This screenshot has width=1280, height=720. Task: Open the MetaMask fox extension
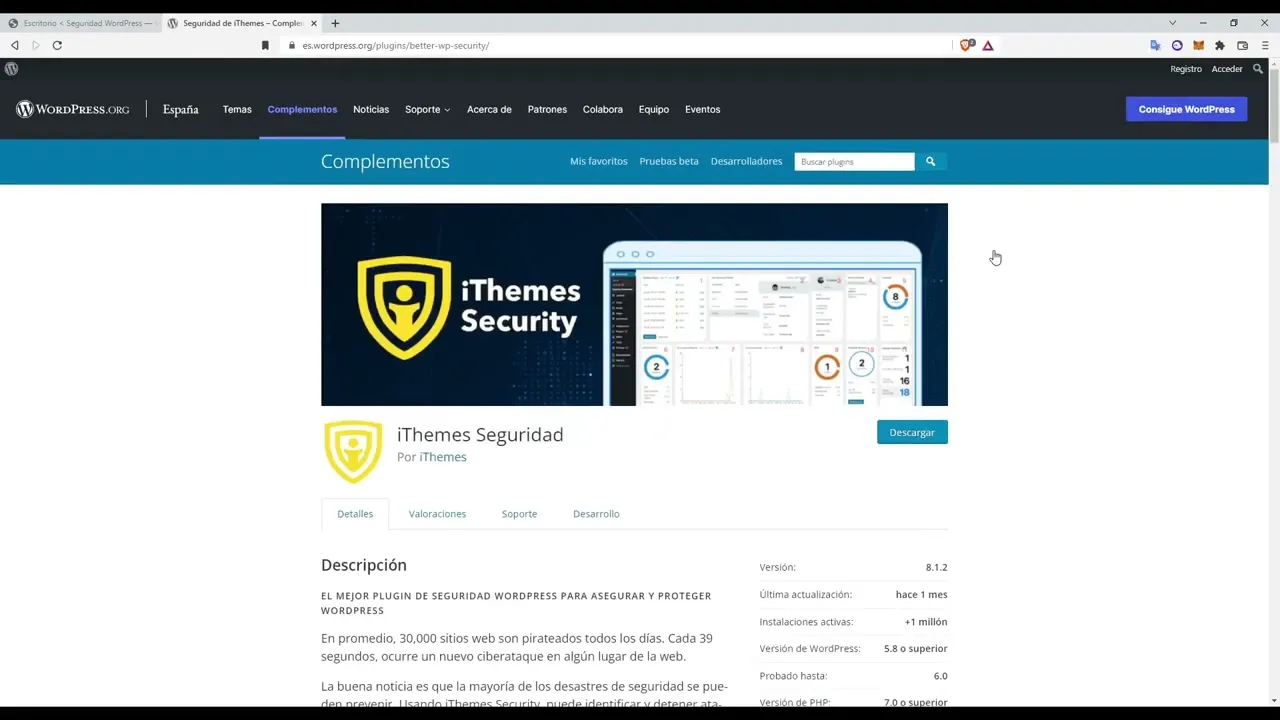(x=1198, y=45)
